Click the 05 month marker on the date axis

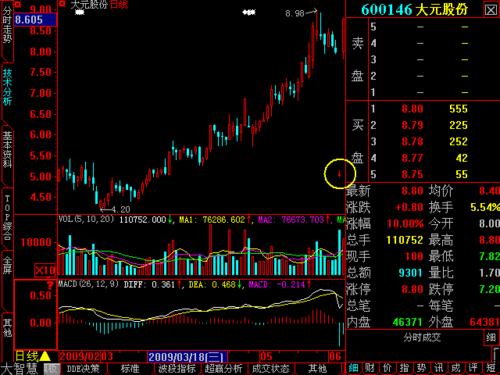(266, 357)
